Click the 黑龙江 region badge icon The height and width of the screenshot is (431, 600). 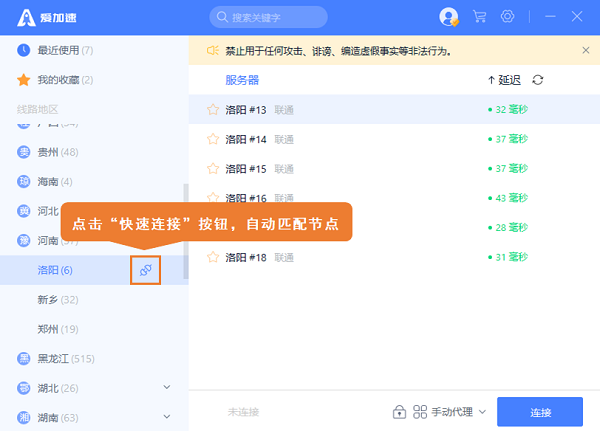click(24, 359)
